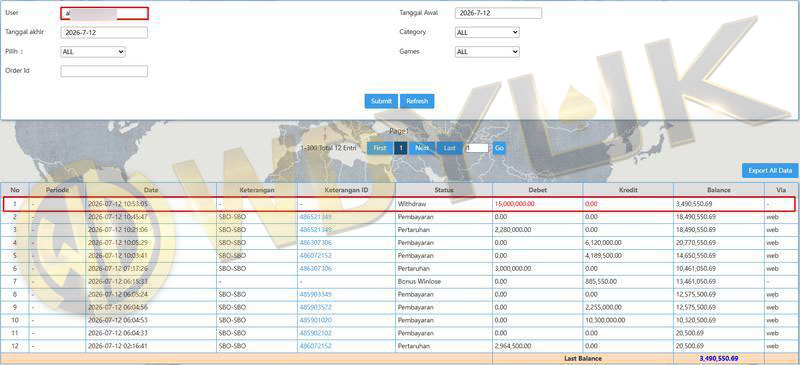Open Keterangan ID link in row 2
Screen dimensions: 800x365
[x=315, y=217]
